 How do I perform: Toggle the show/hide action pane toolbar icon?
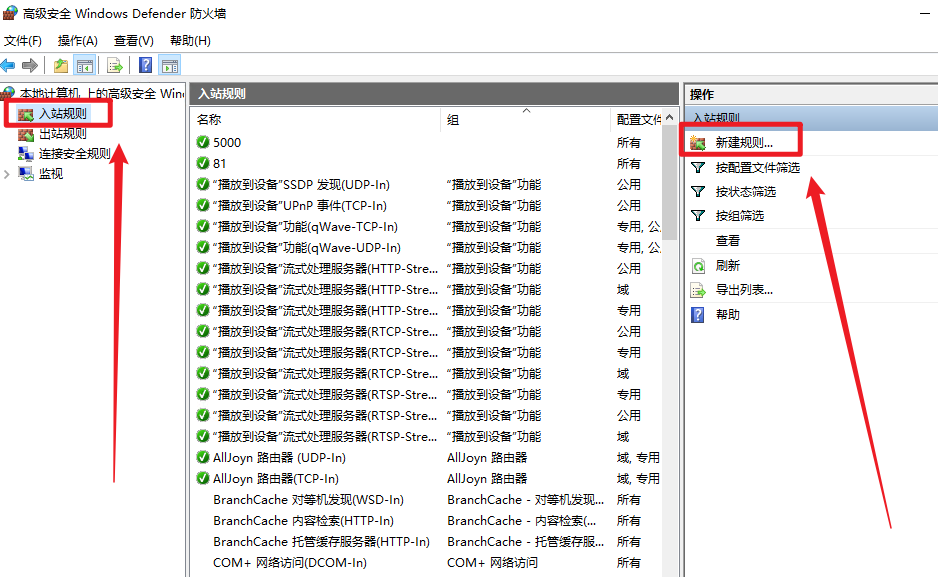(x=170, y=66)
